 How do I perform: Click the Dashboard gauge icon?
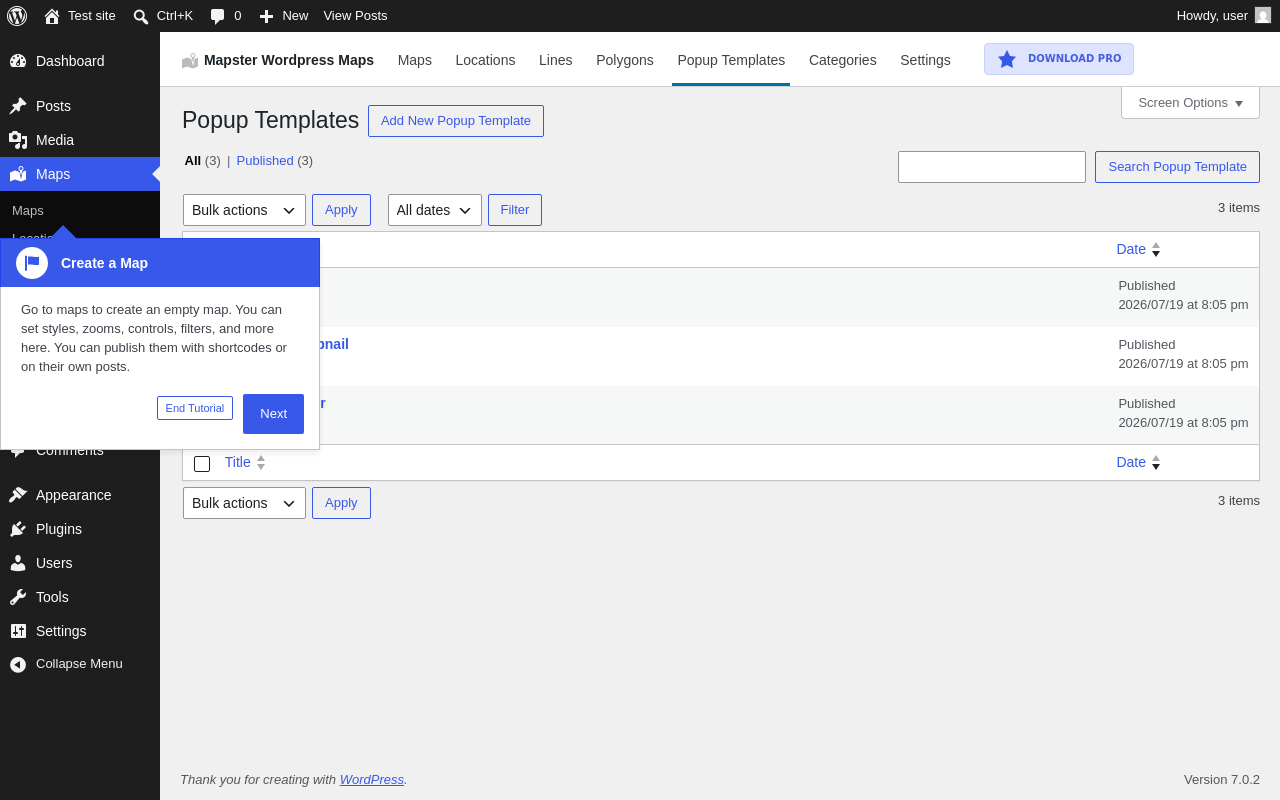(18, 61)
